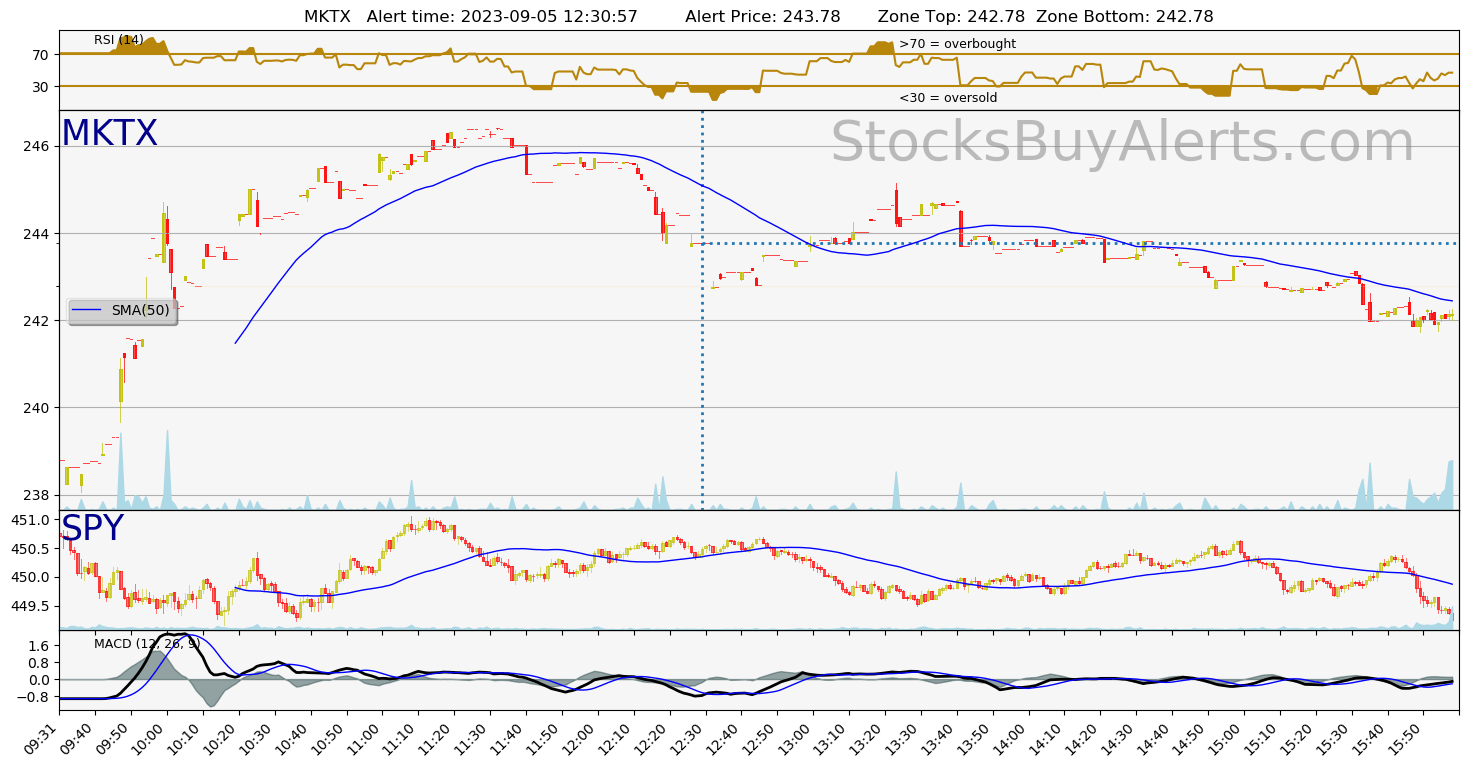
Task: Click the 'Zone Bottom: 242.78' title text
Action: [1125, 17]
